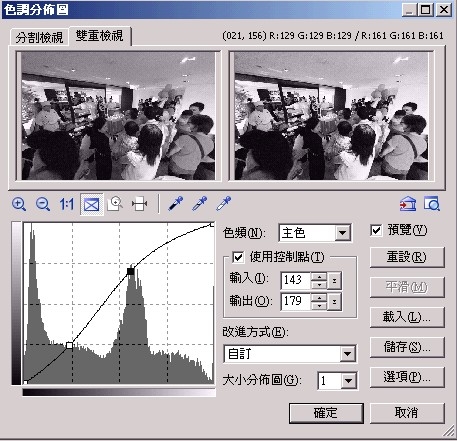This screenshot has width=457, height=441.
Task: Increase the 輸入 value with up arrow
Action: point(319,276)
